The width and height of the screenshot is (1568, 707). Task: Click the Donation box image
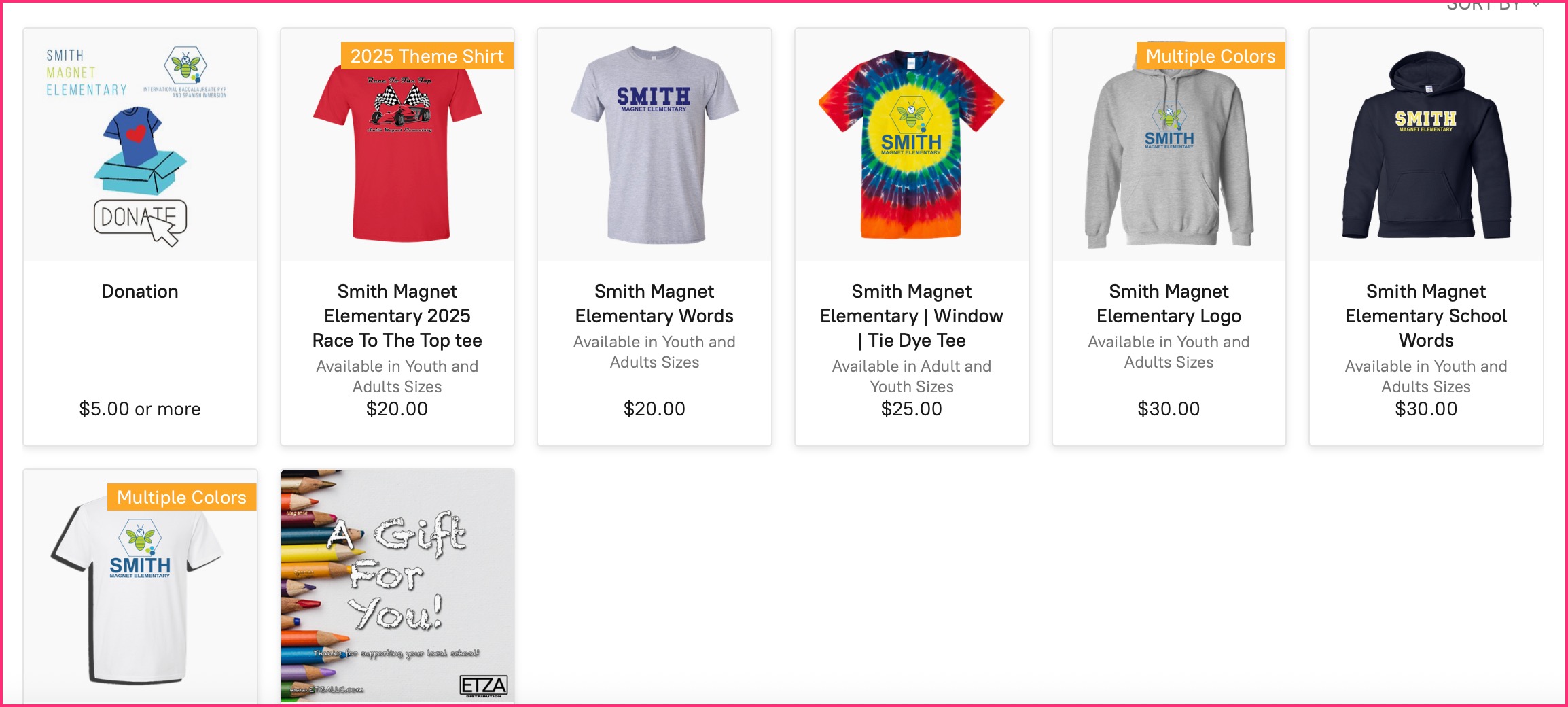140,145
